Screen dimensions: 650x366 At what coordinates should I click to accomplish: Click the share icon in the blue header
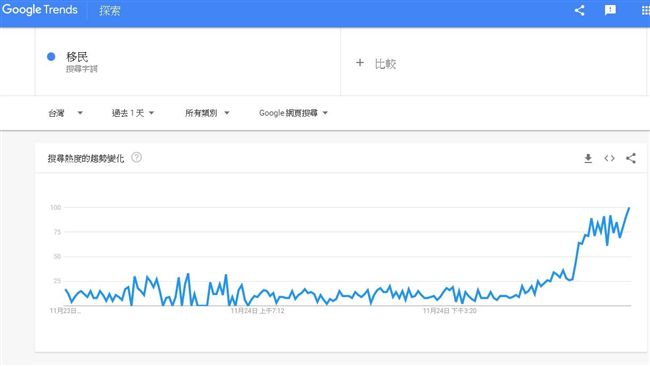pyautogui.click(x=580, y=10)
